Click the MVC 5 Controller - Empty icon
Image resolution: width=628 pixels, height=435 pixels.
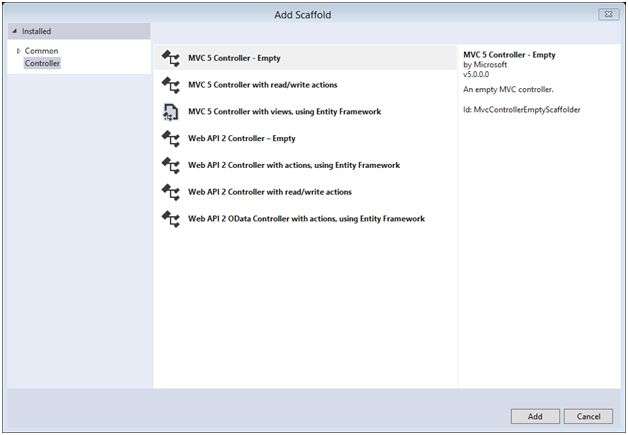(x=170, y=59)
